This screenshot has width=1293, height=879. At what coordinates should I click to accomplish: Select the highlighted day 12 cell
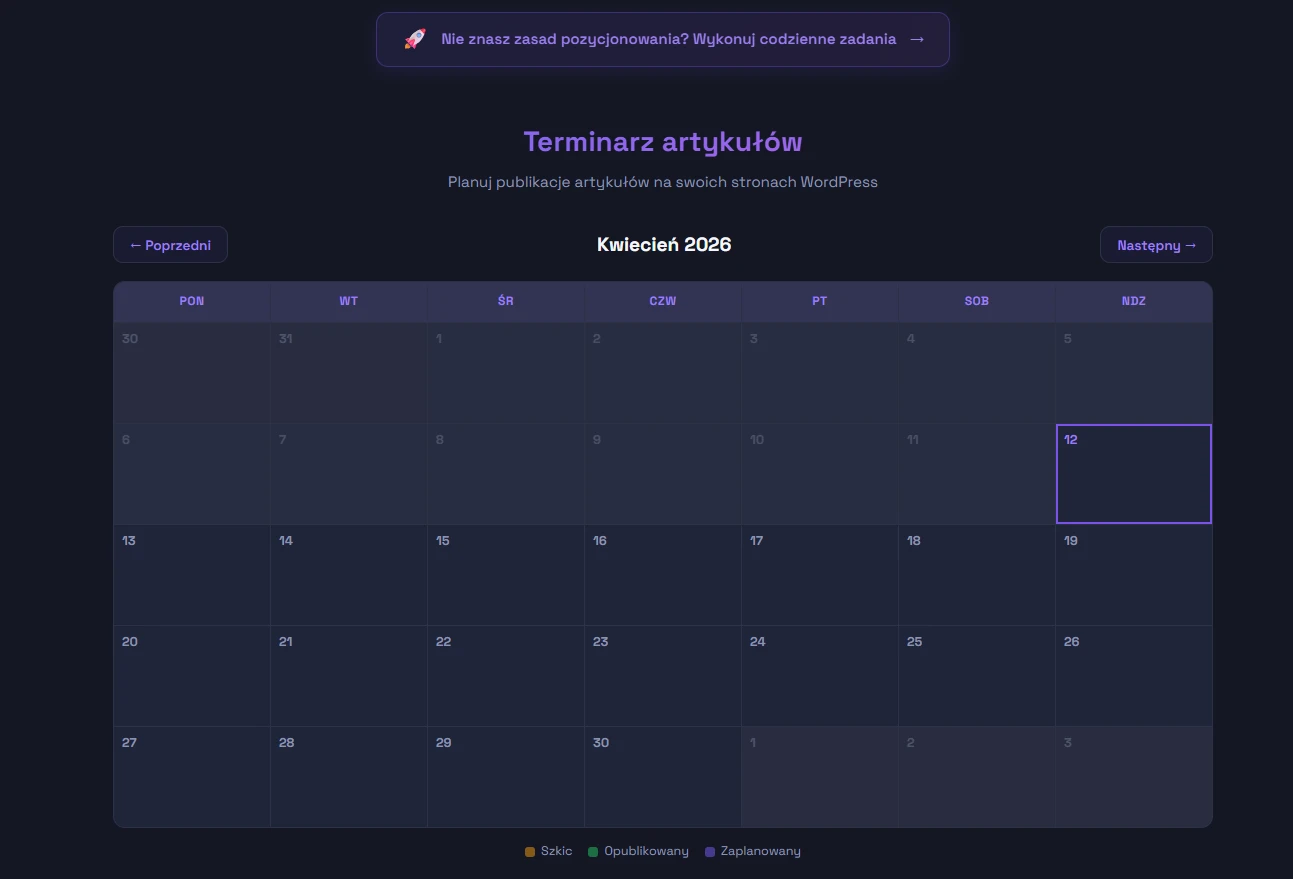pyautogui.click(x=1133, y=474)
